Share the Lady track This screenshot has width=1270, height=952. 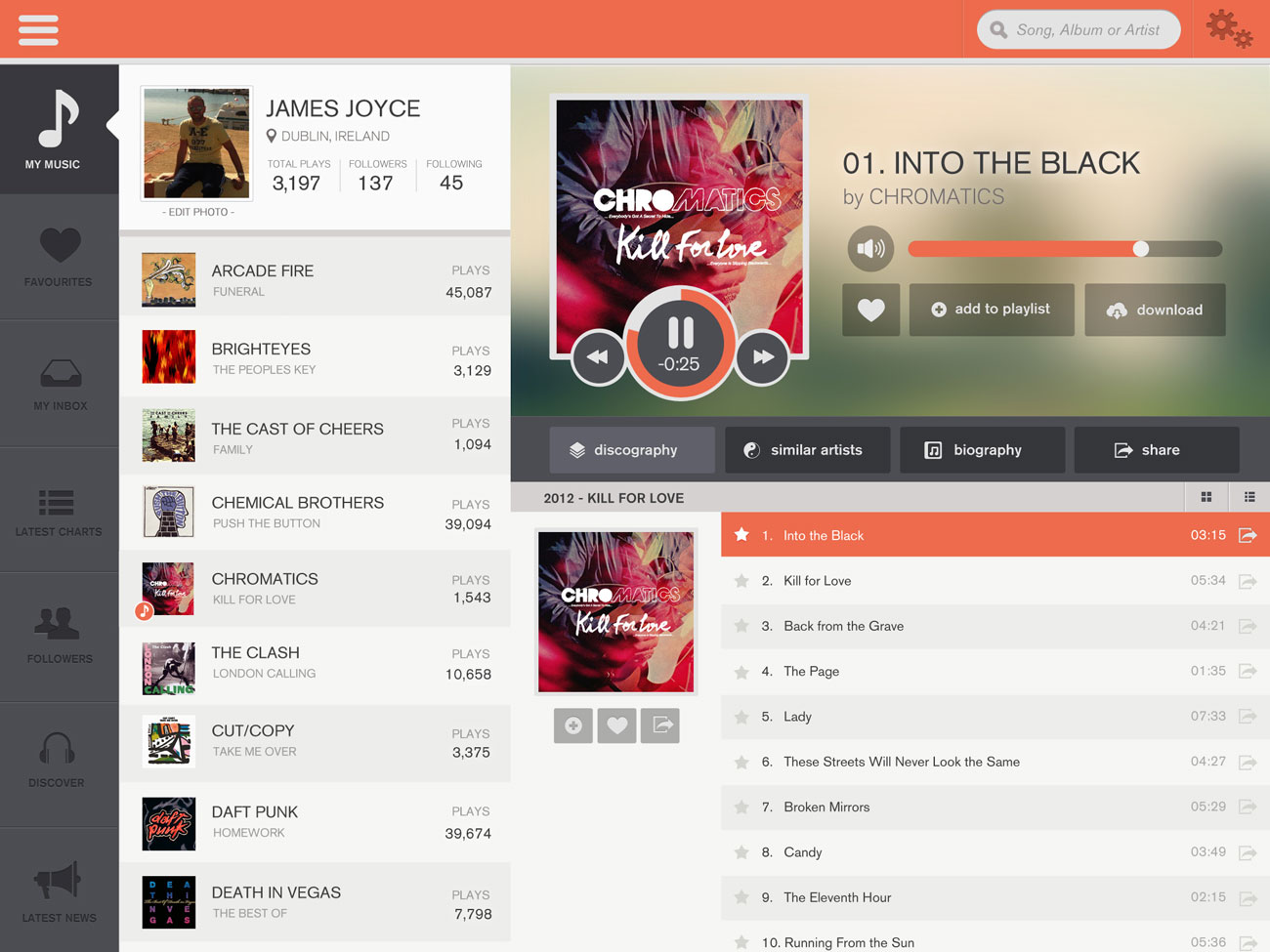(1248, 717)
